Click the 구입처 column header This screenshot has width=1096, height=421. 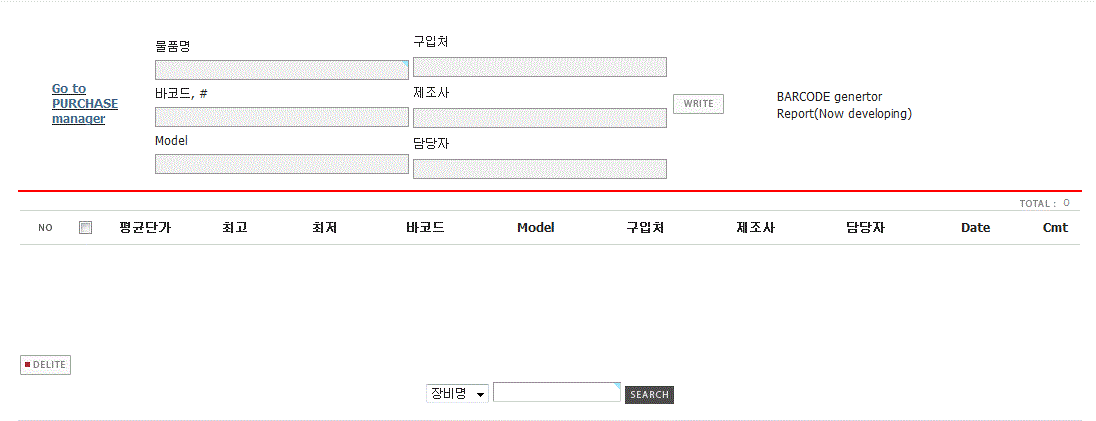(645, 227)
